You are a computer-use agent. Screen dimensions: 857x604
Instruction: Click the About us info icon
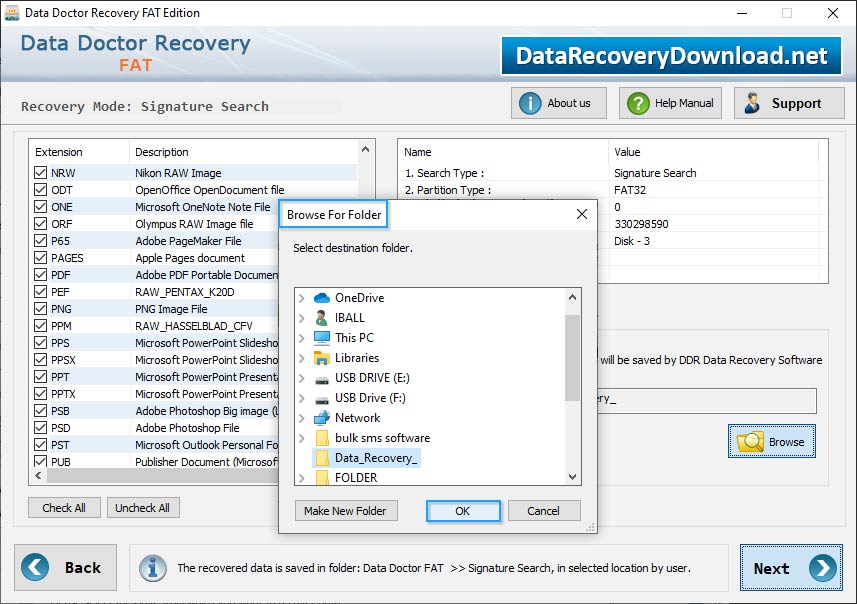click(x=530, y=103)
